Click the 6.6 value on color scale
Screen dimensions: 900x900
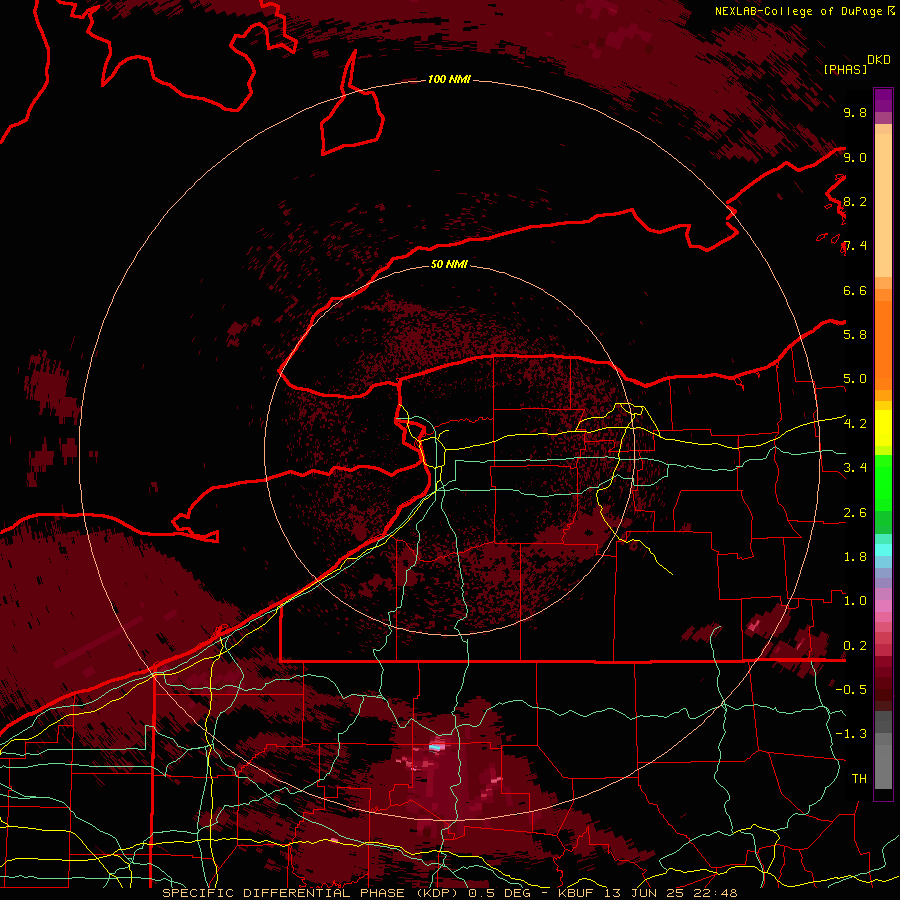854,290
